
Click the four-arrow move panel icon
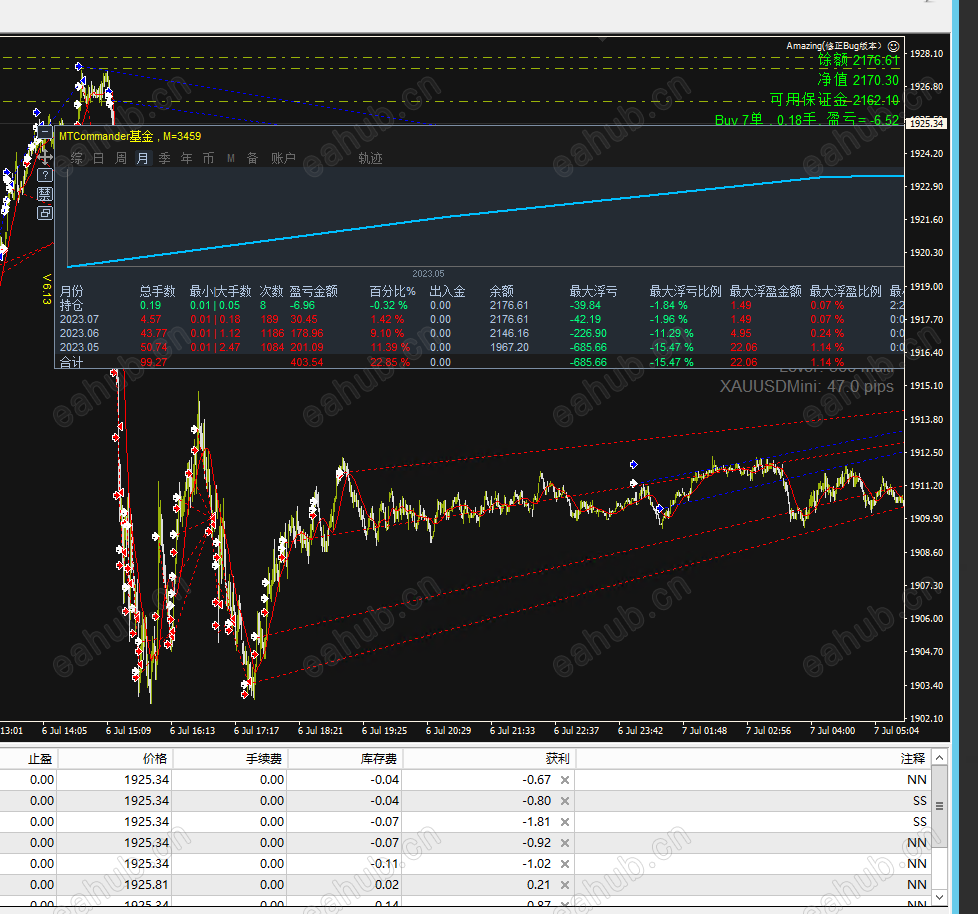45,156
